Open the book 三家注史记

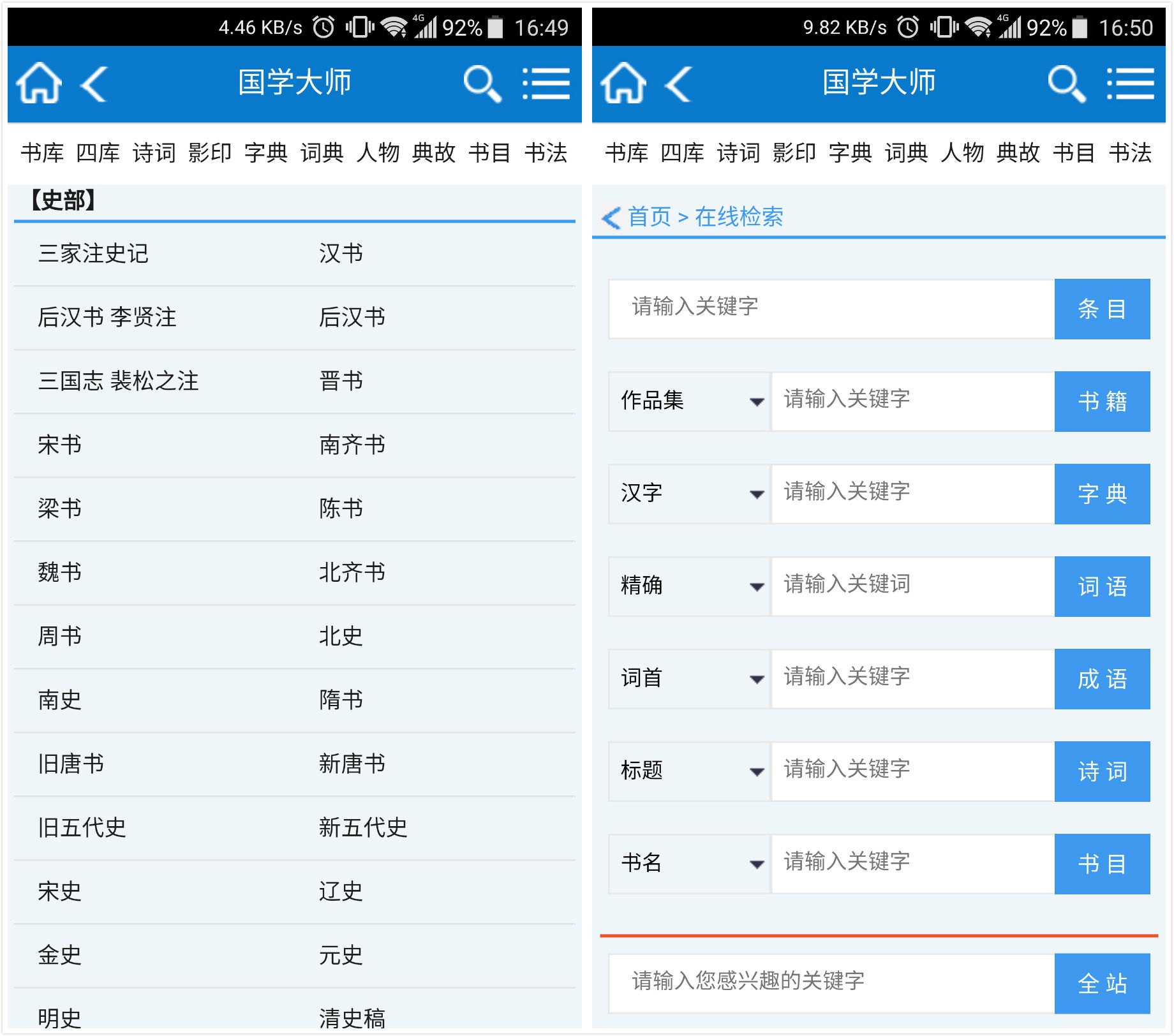(93, 254)
